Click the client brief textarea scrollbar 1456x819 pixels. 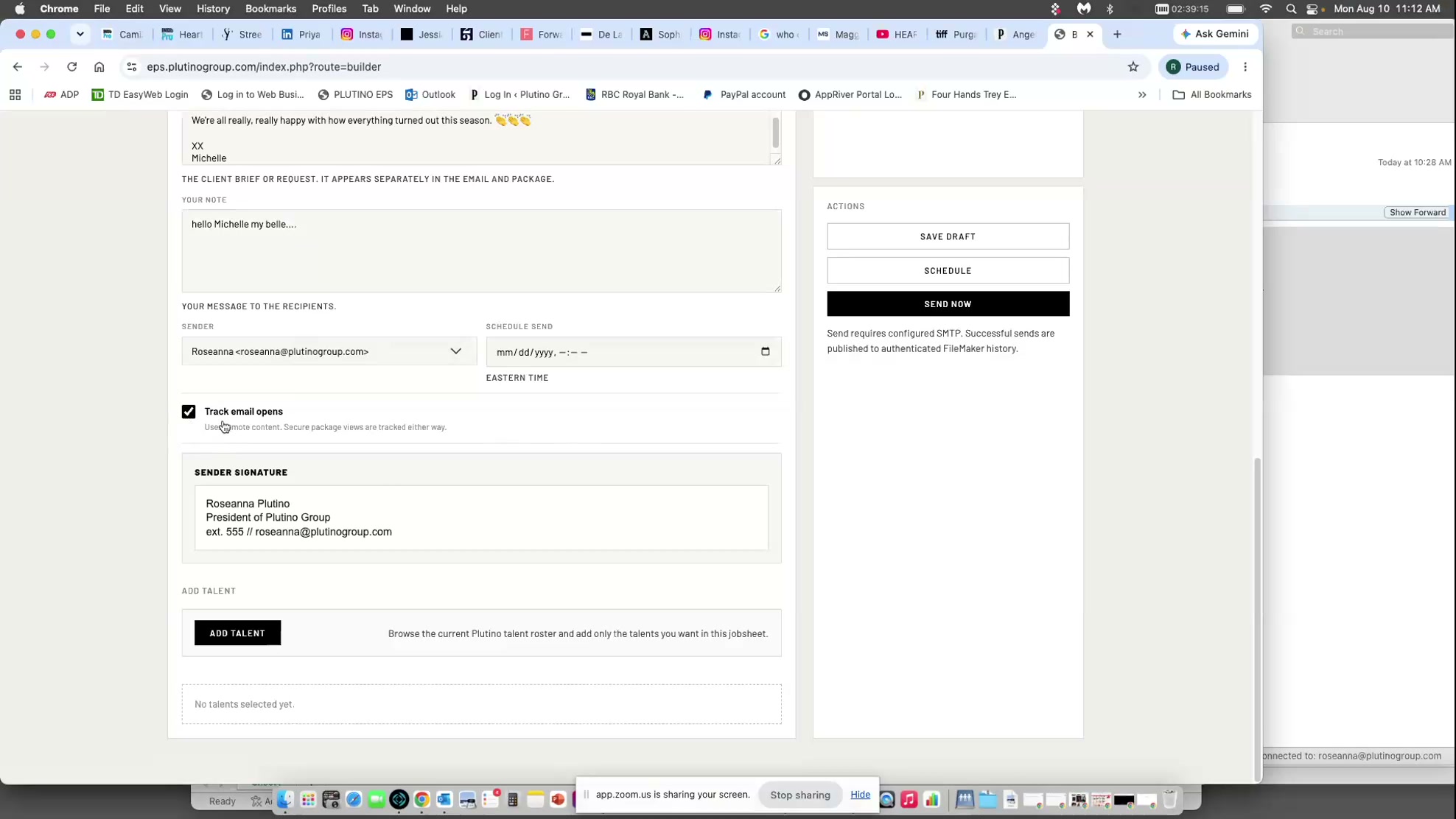coord(775,133)
